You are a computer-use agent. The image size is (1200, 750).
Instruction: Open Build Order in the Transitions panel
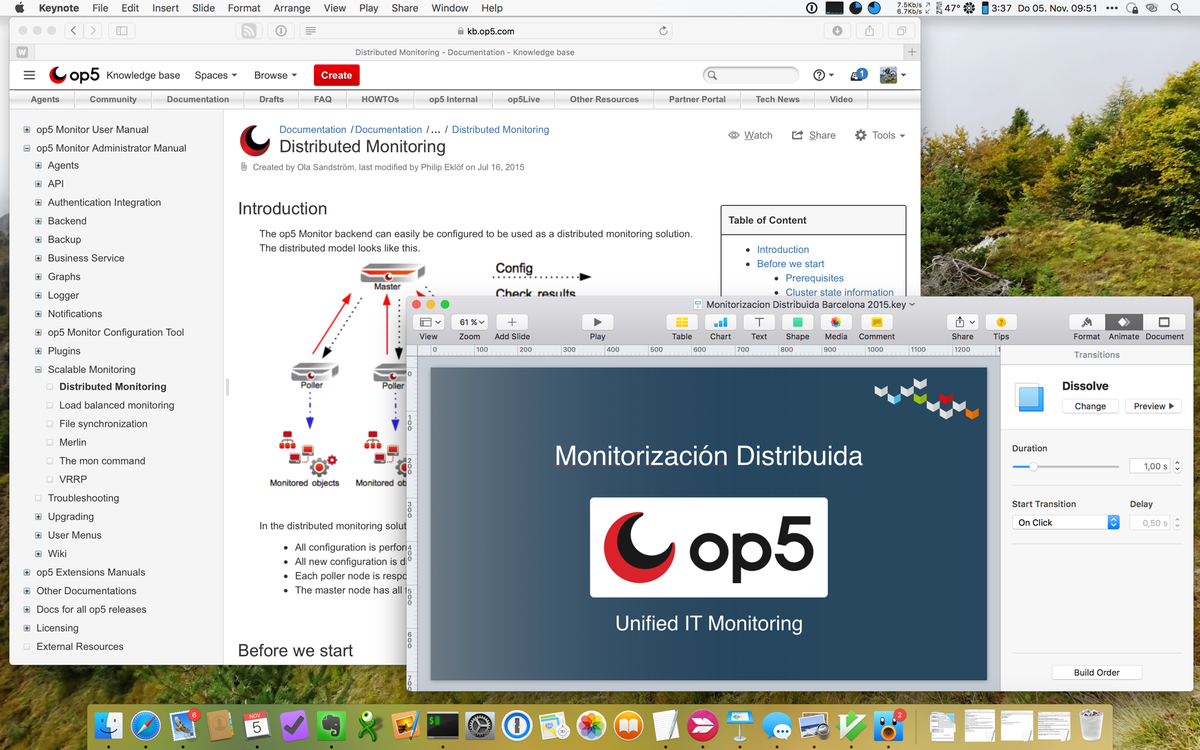coord(1096,672)
